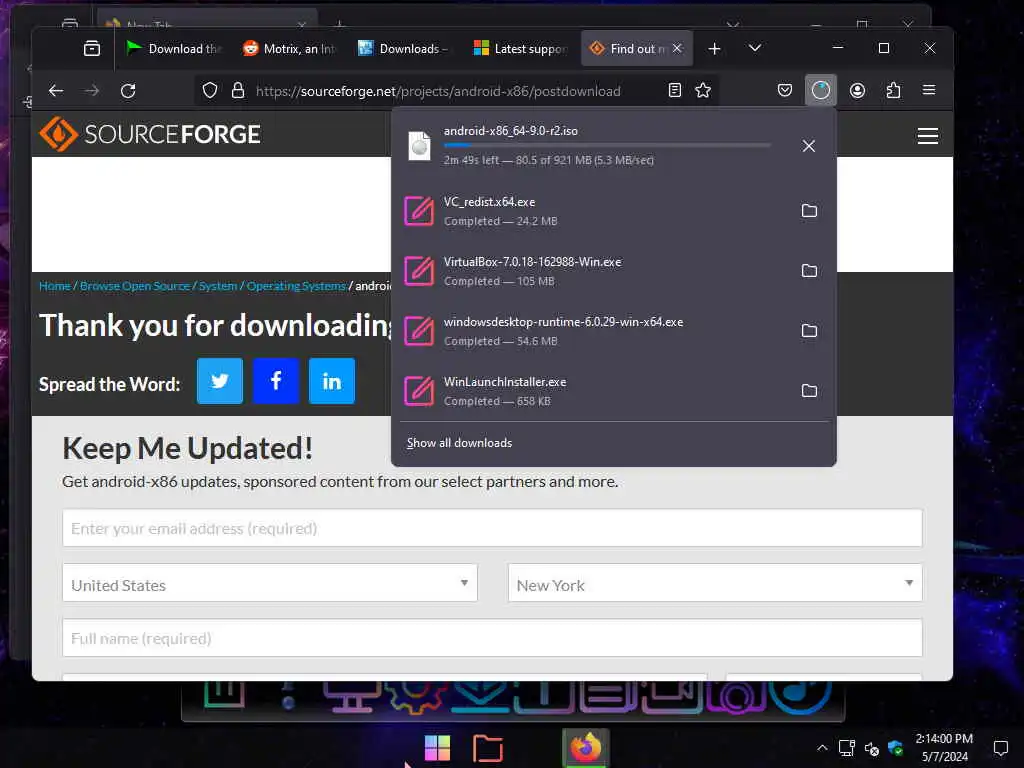Share on Facebook button
This screenshot has width=1024, height=768.
point(276,381)
